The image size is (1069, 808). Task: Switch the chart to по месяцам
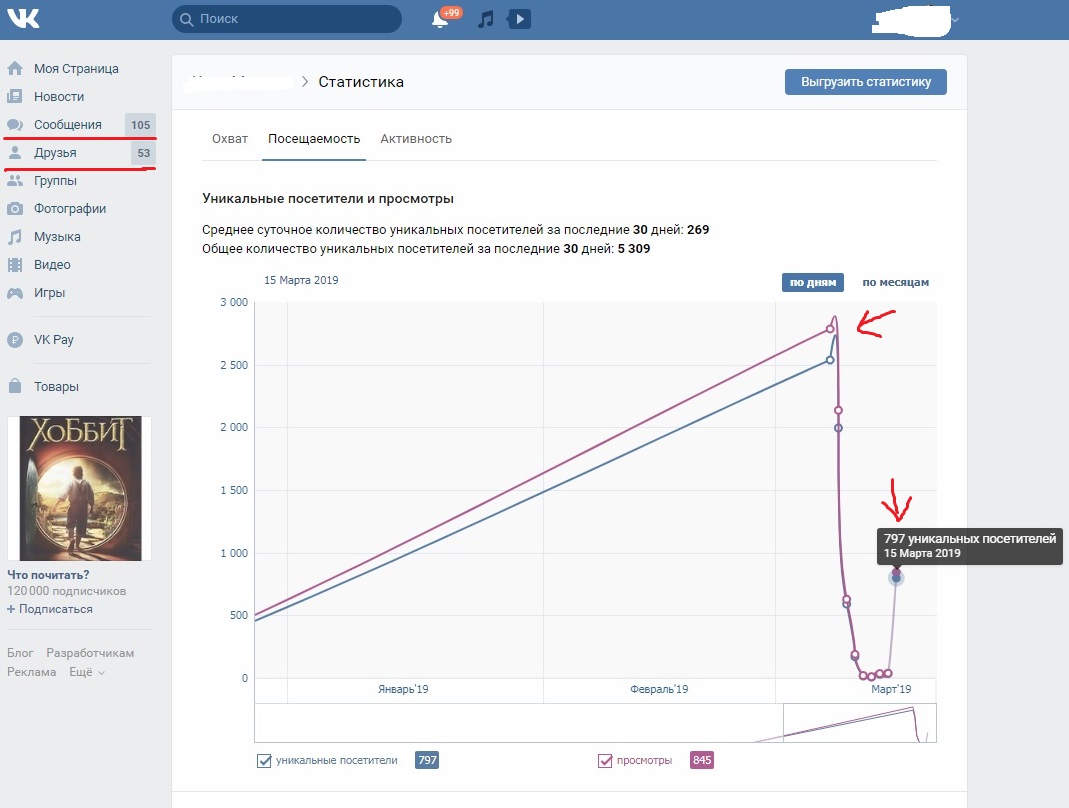(895, 282)
